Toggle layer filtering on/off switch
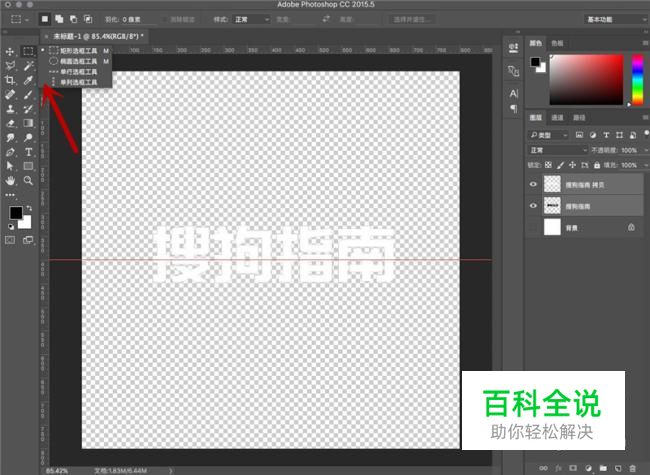Image resolution: width=650 pixels, height=475 pixels. tap(647, 133)
